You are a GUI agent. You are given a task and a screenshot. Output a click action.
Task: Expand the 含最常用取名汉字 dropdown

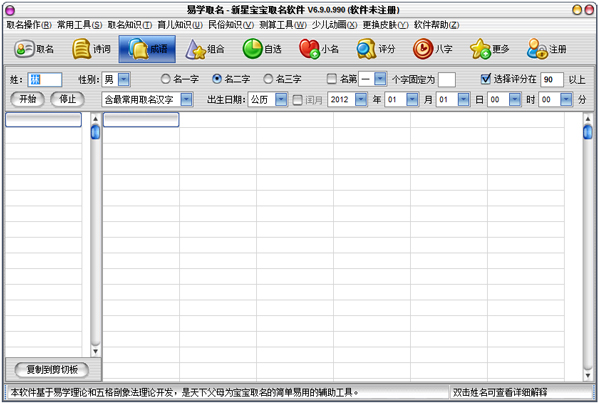186,100
